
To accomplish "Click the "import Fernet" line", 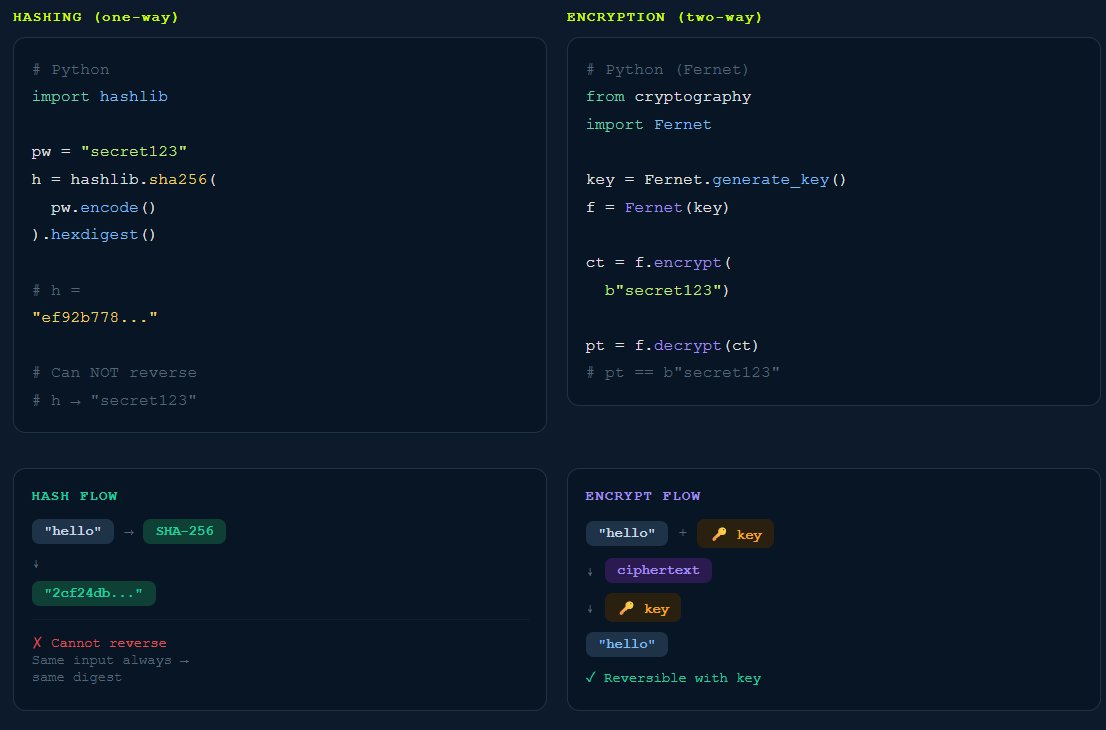I will point(649,124).
